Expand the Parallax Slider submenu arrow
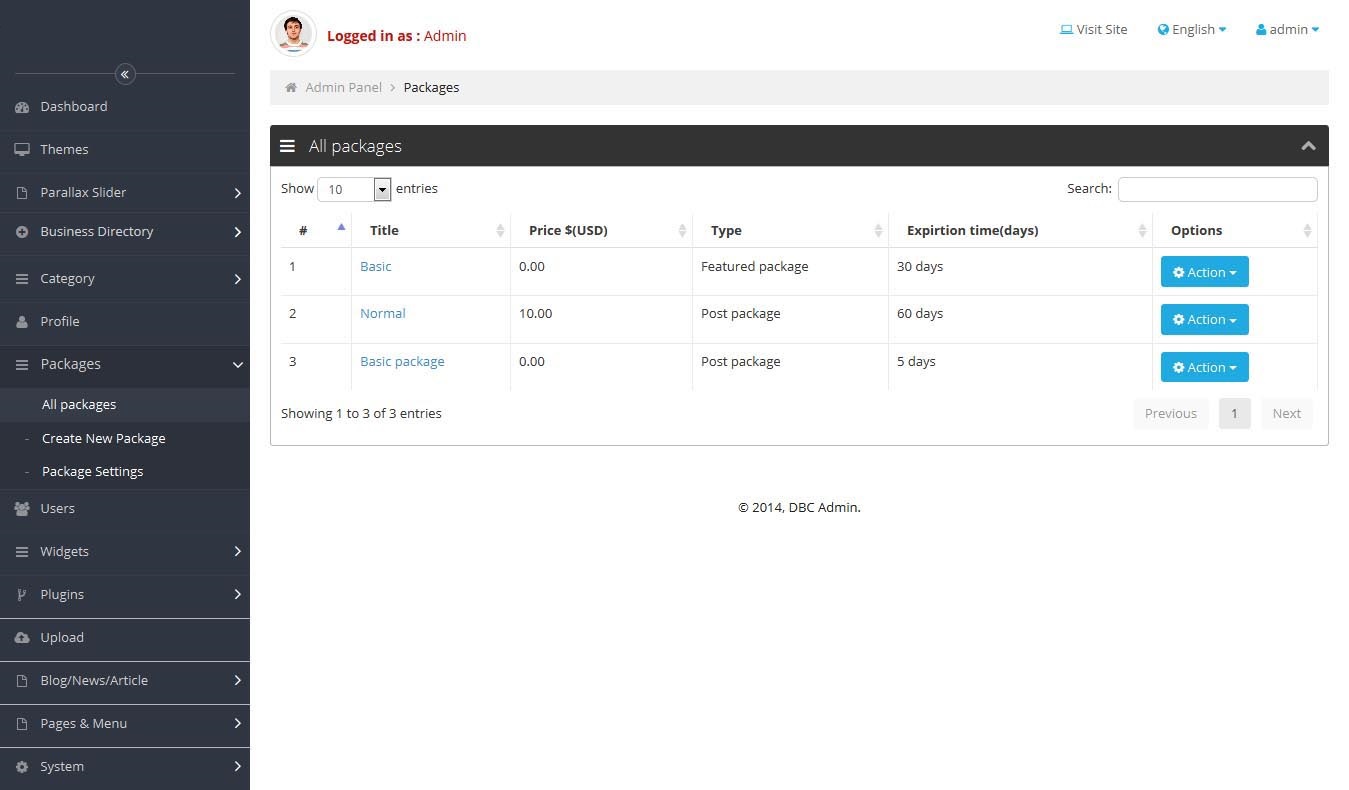This screenshot has width=1349, height=790. tap(238, 193)
